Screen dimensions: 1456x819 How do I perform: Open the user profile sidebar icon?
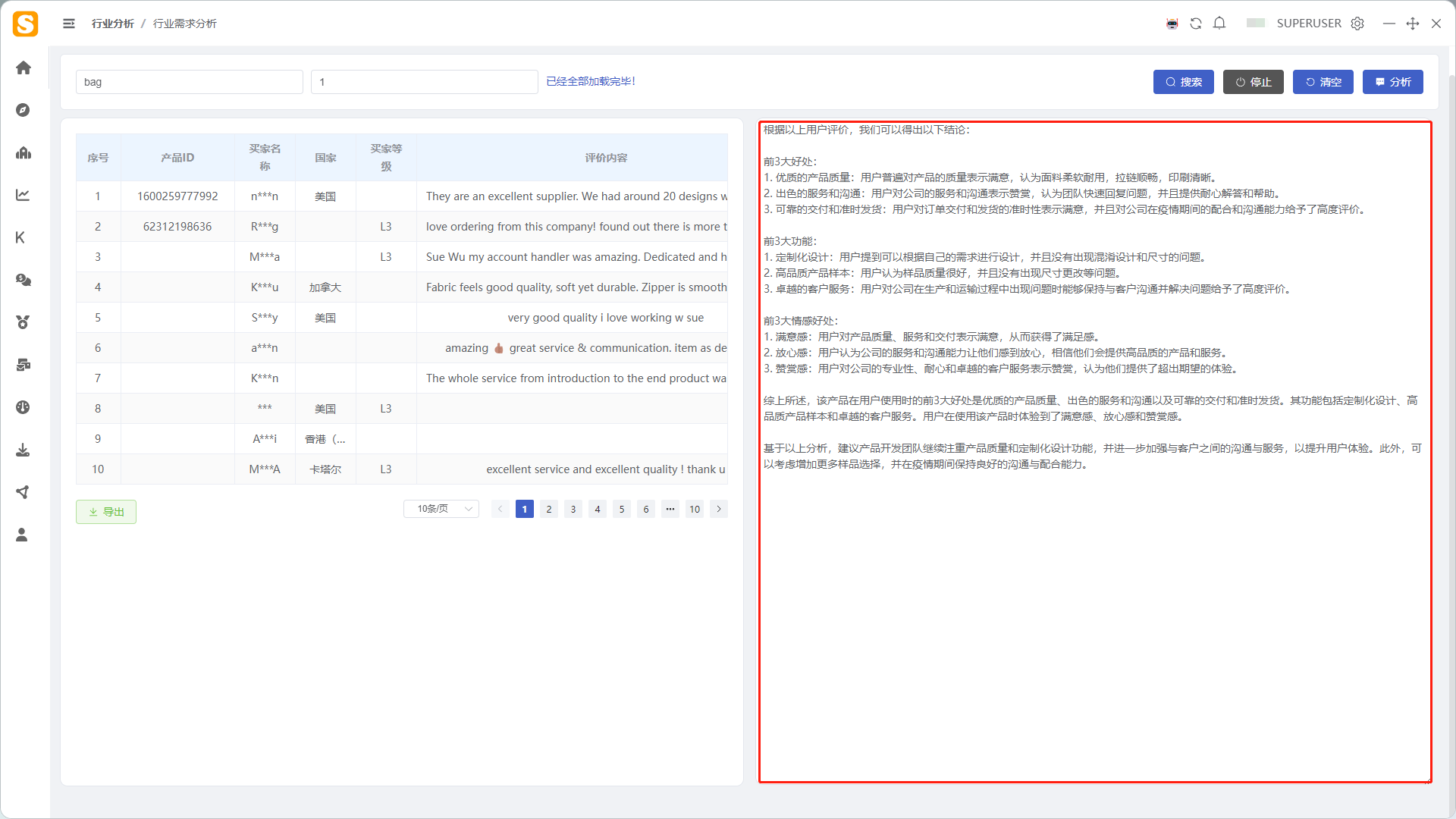click(x=22, y=535)
